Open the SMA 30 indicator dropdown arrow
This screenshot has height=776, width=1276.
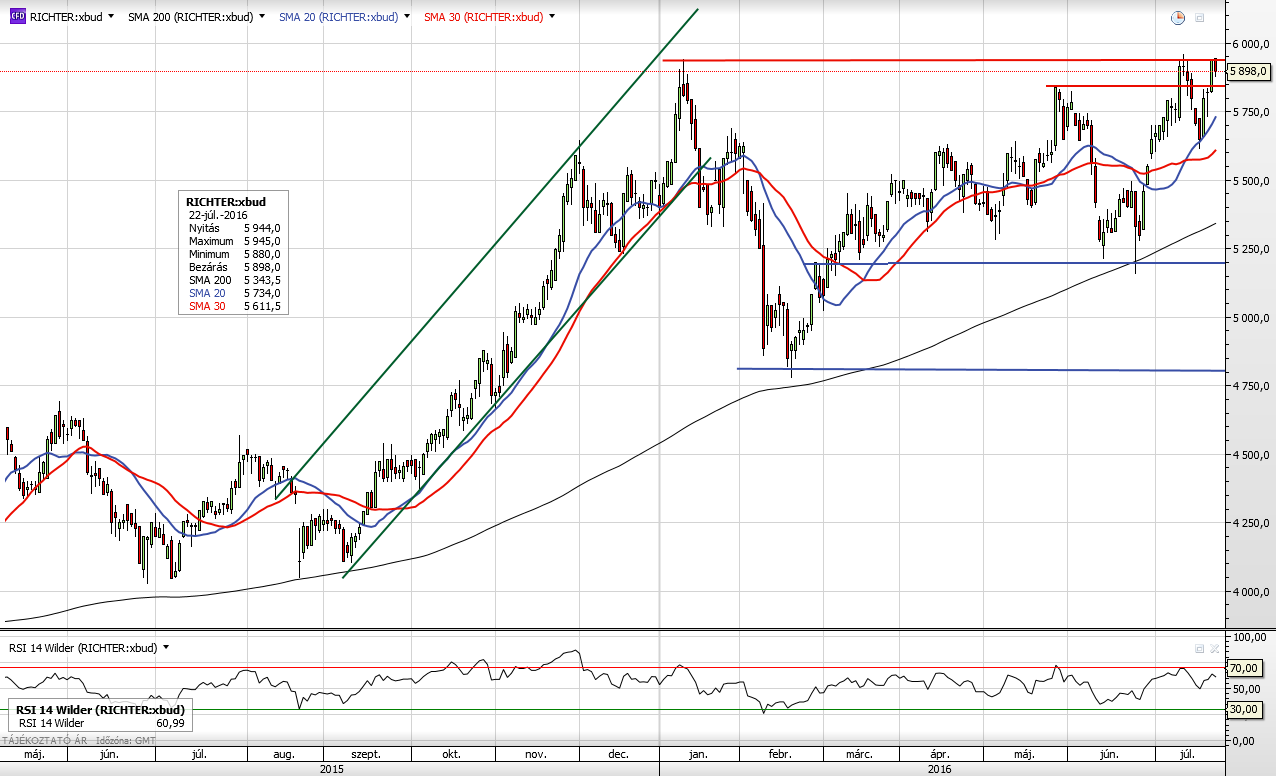tap(552, 17)
